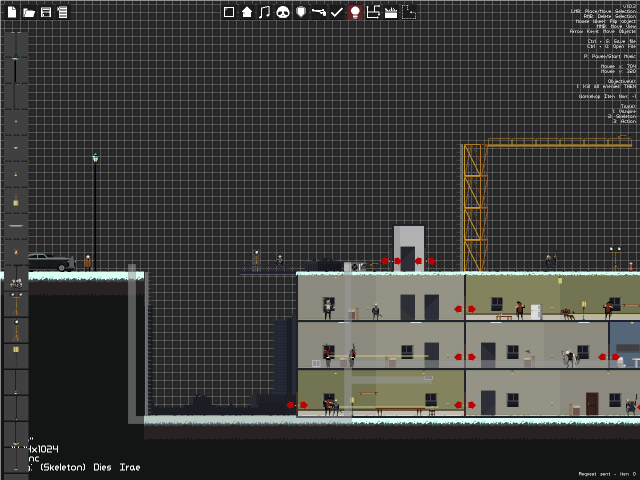640x480 pixels.
Task: Select the white refrigerator in top-floor room
Action: pos(536,312)
